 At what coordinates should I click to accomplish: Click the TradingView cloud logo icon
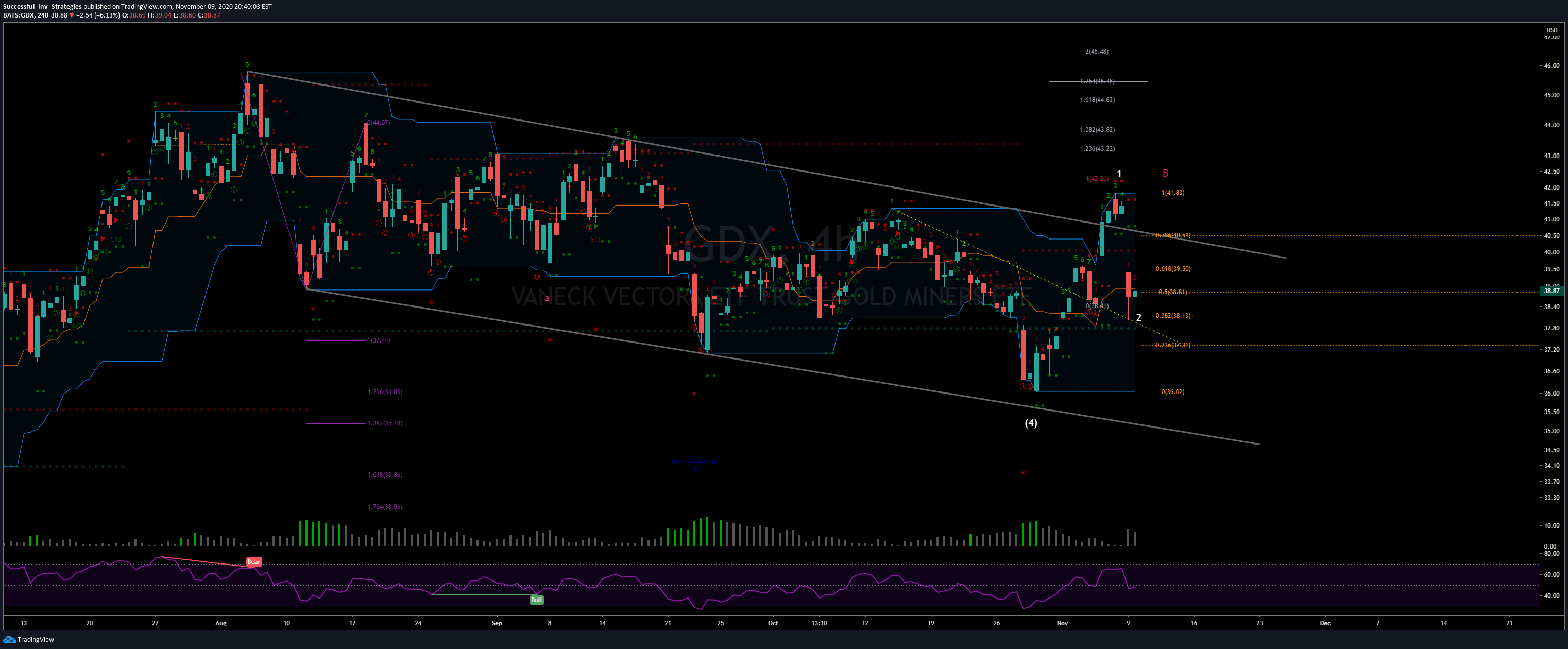(x=9, y=639)
